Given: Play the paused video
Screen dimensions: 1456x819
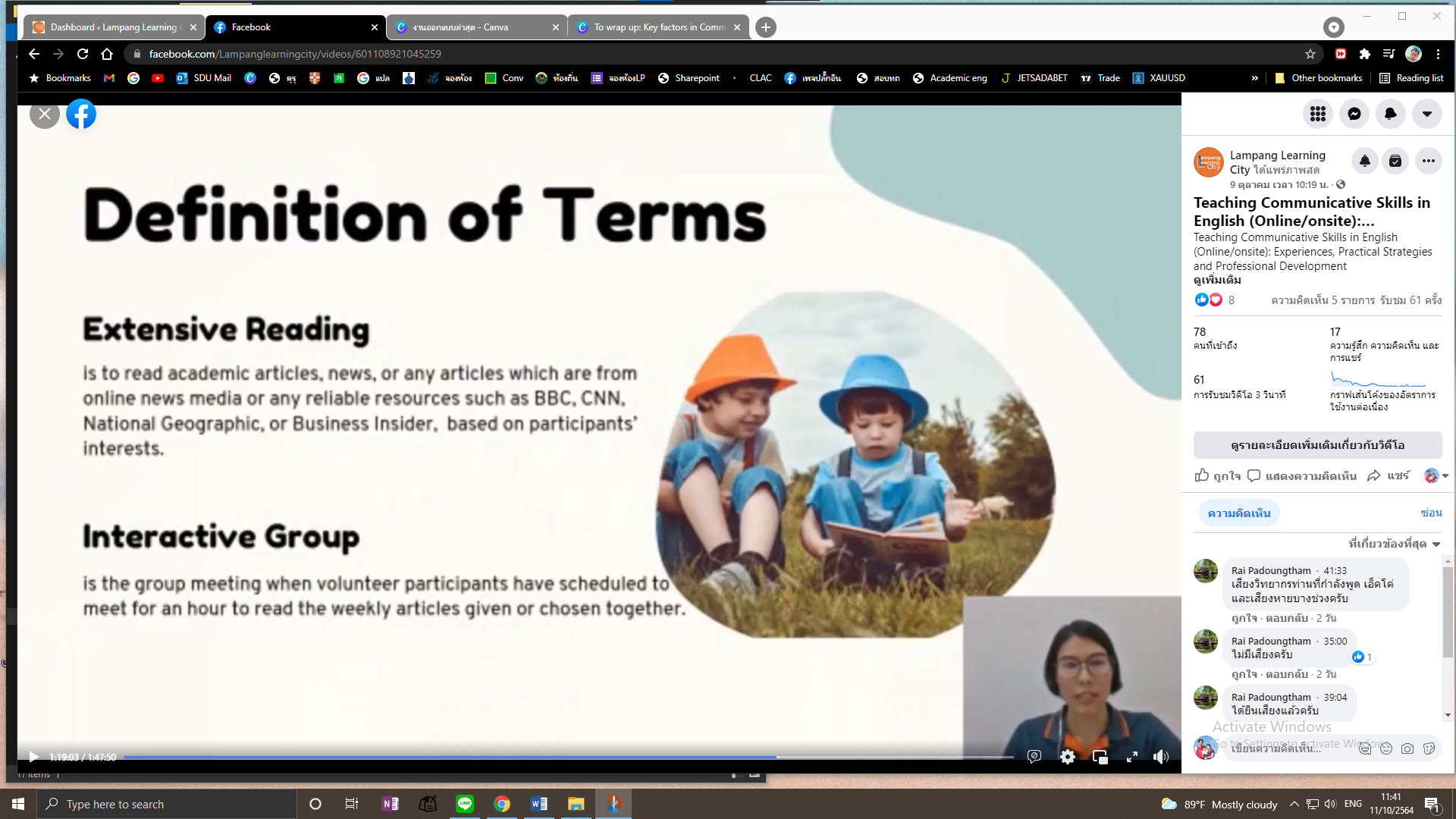Looking at the screenshot, I should click(x=33, y=757).
